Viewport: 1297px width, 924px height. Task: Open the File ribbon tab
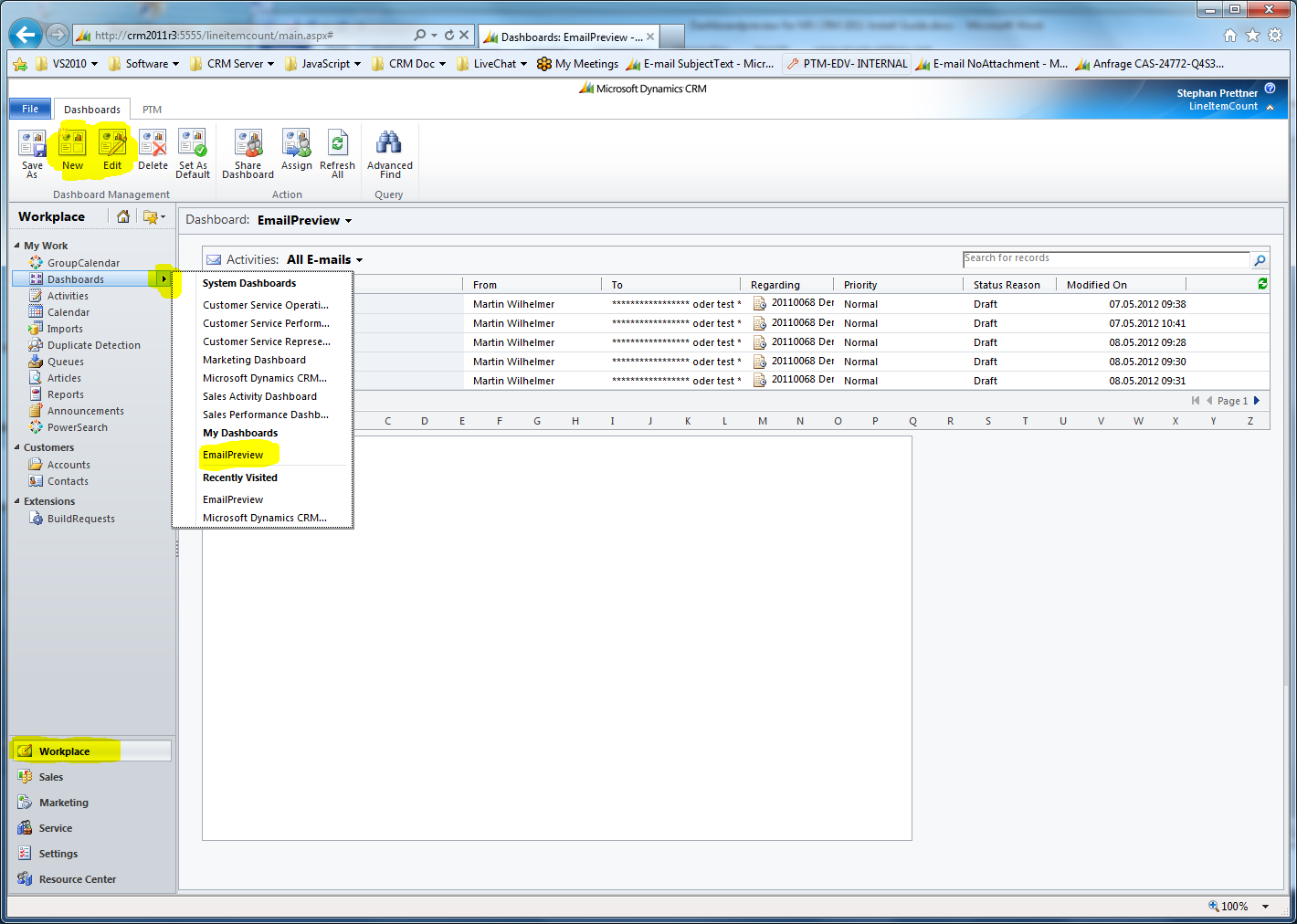(30, 109)
